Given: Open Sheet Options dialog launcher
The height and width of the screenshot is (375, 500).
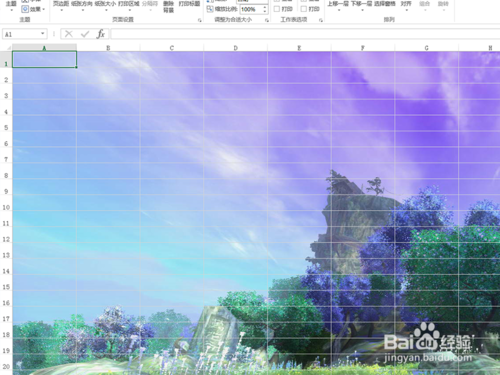Looking at the screenshot, I should (321, 20).
